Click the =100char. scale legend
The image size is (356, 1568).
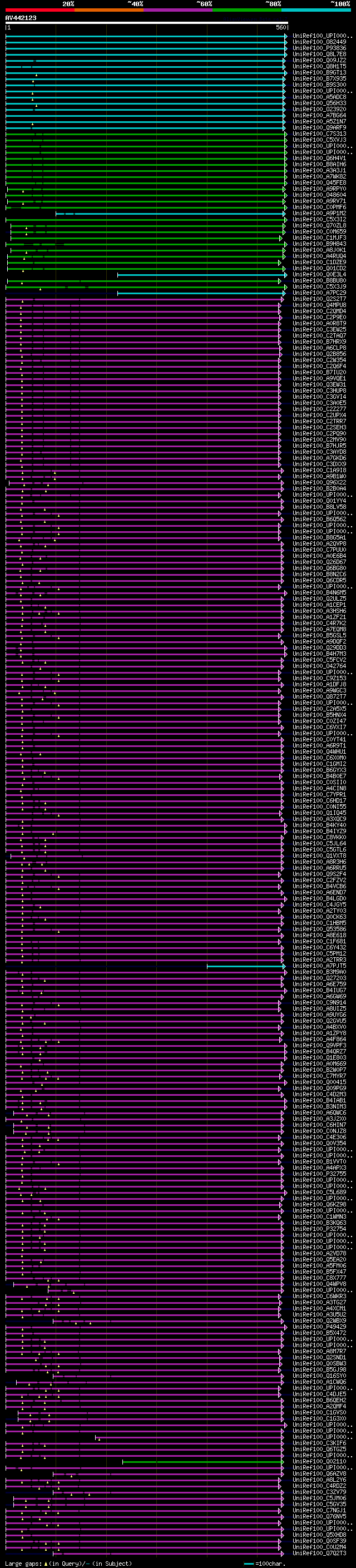click(264, 1563)
